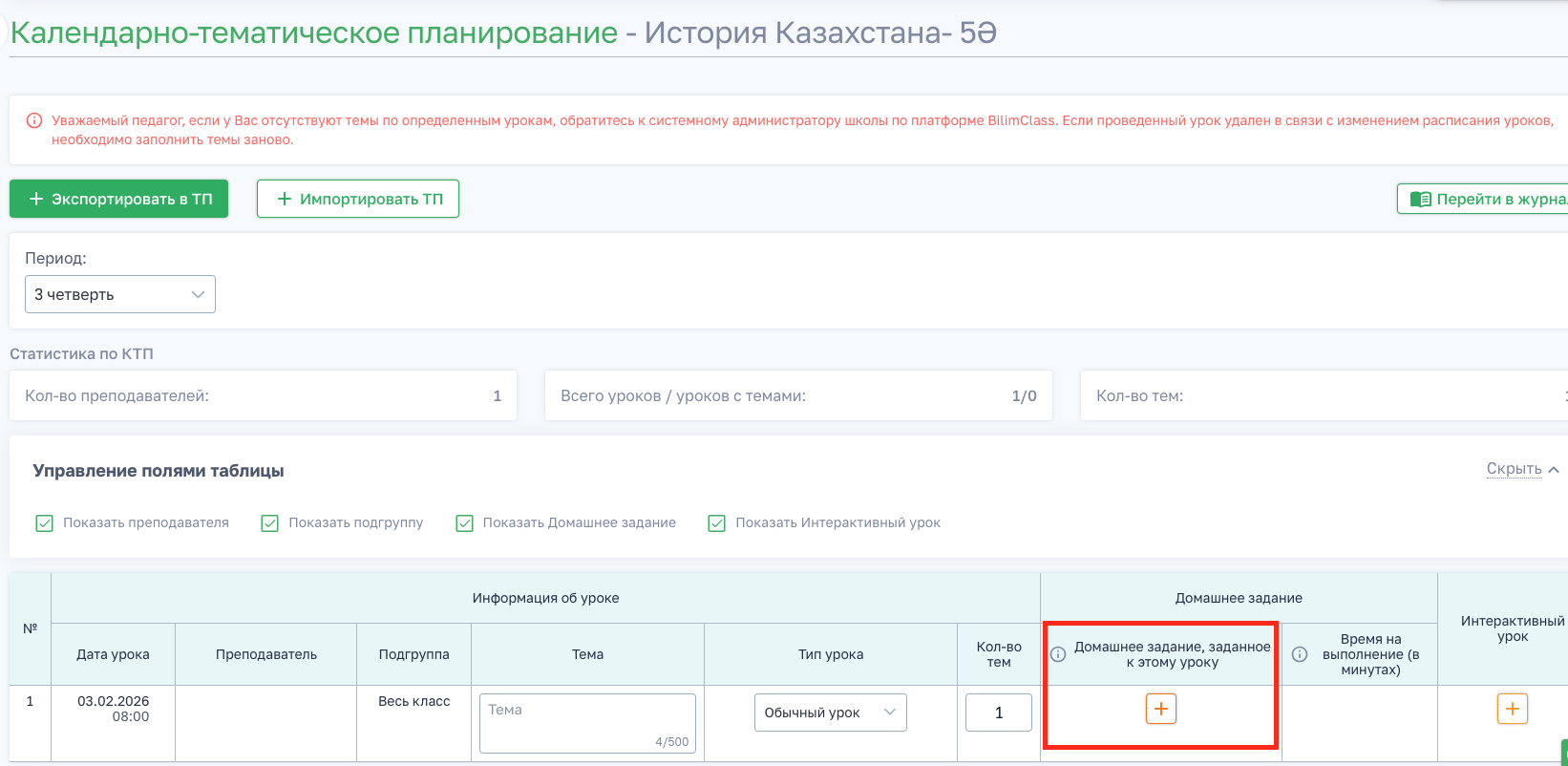Screen dimensions: 1568x766
Task: Open the Период dropdown showing 3 четверть
Action: tap(120, 294)
